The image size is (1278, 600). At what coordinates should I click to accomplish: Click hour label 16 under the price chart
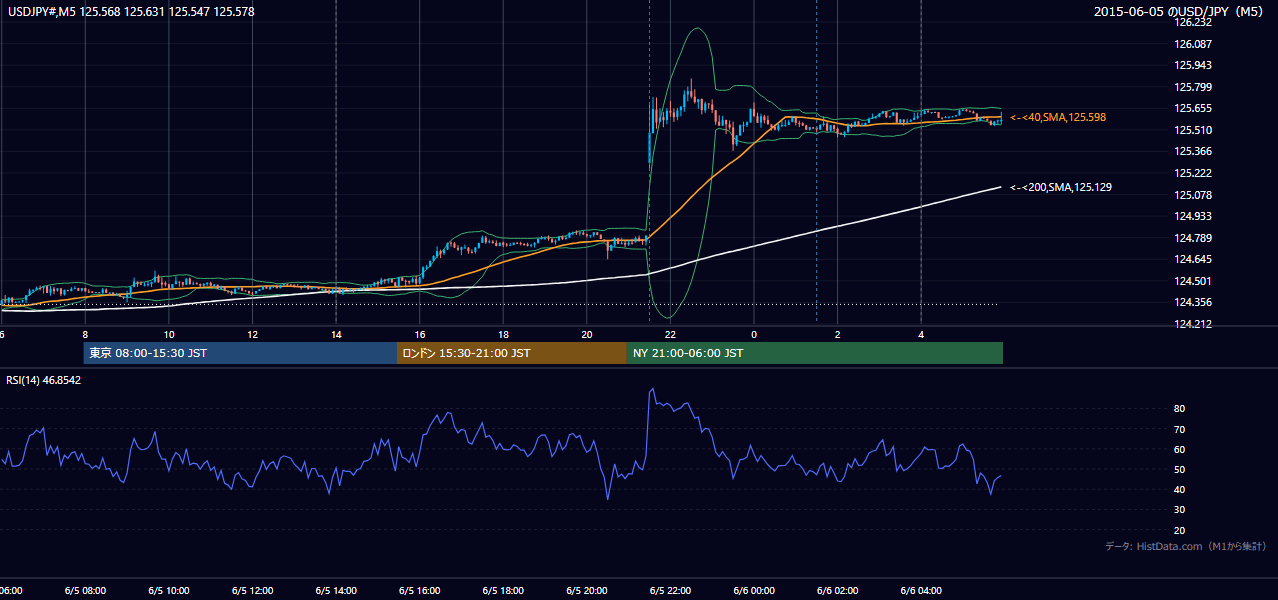coord(420,334)
